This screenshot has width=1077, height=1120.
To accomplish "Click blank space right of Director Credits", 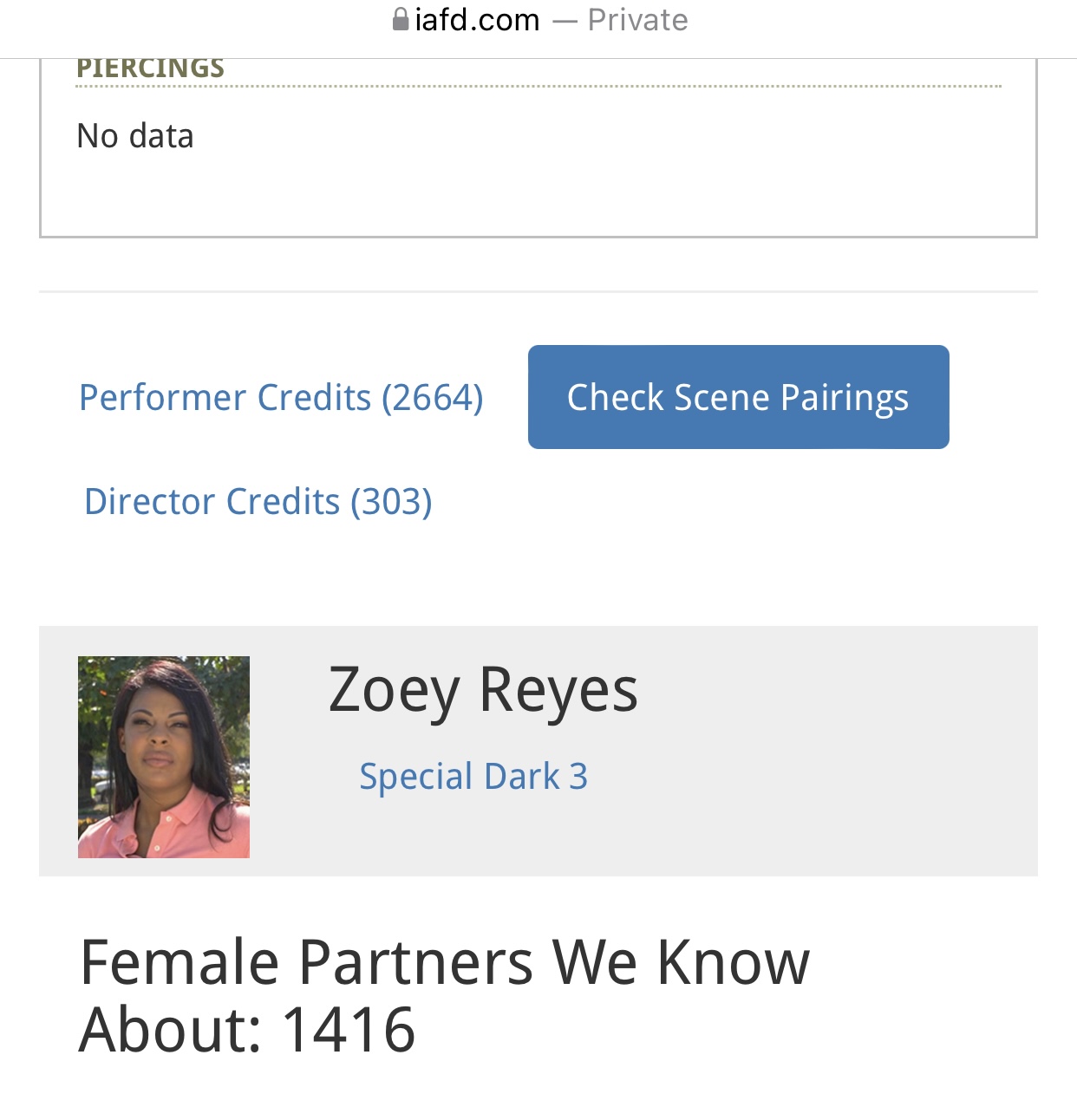I will point(737,503).
